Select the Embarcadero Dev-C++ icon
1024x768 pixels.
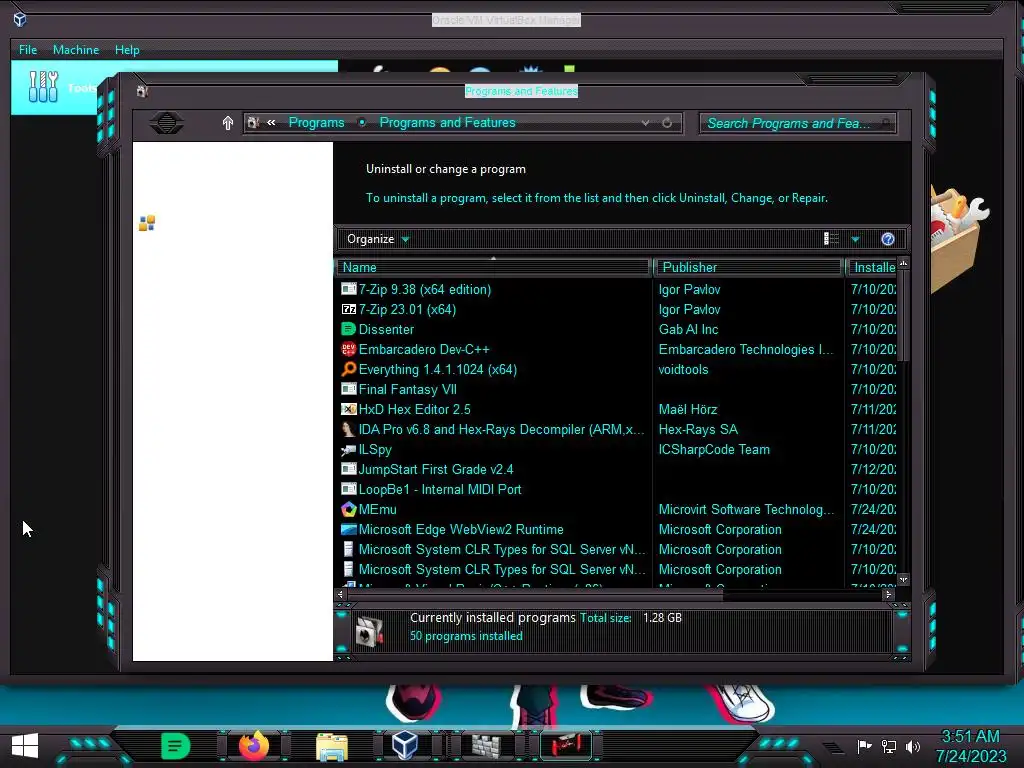[349, 349]
